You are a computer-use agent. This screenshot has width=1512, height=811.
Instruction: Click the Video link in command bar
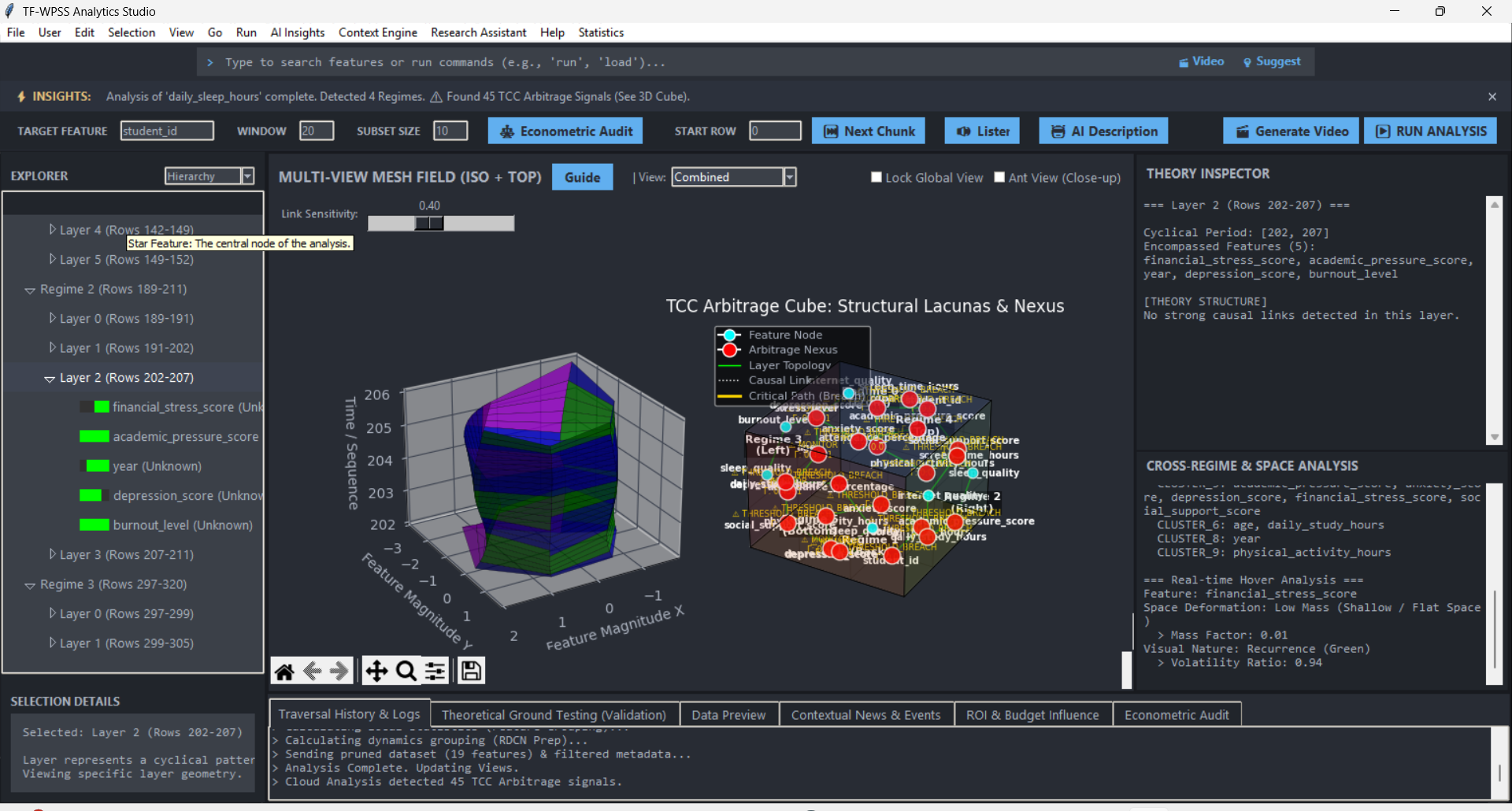pyautogui.click(x=1201, y=61)
